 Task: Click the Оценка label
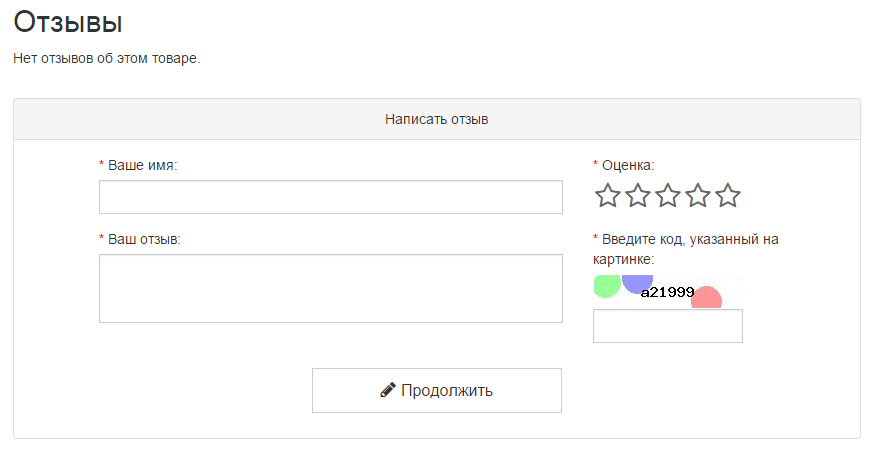coord(628,165)
